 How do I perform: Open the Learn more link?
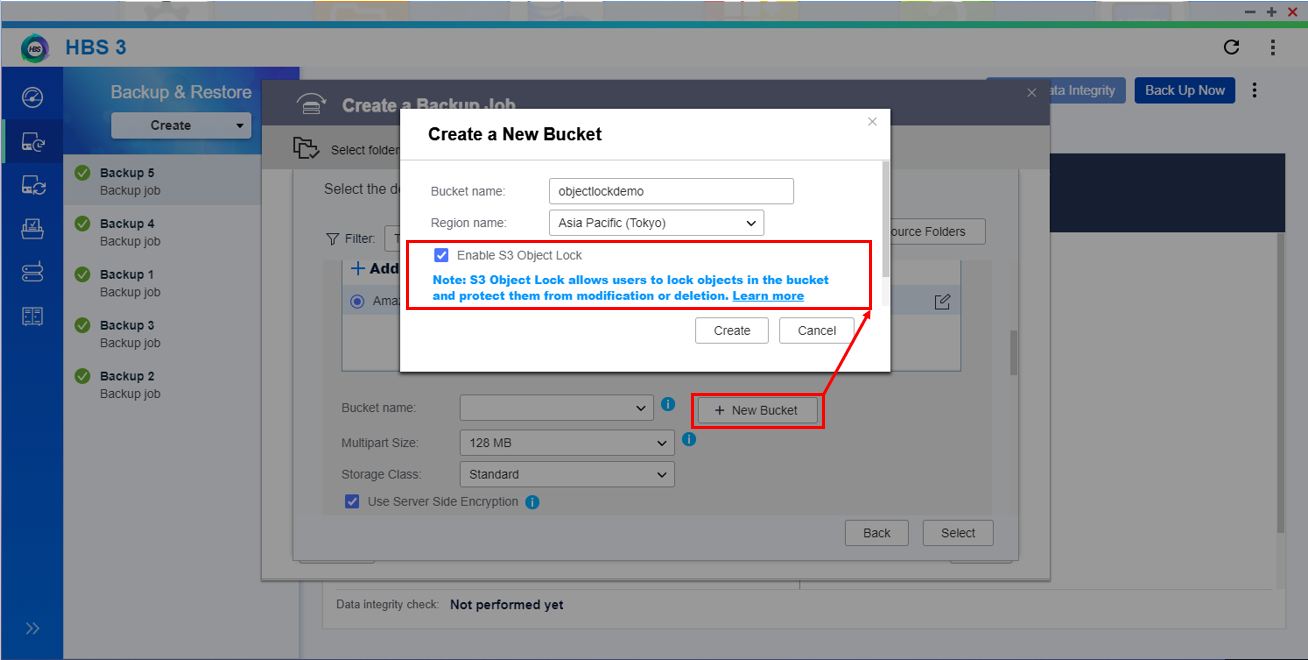coord(768,296)
